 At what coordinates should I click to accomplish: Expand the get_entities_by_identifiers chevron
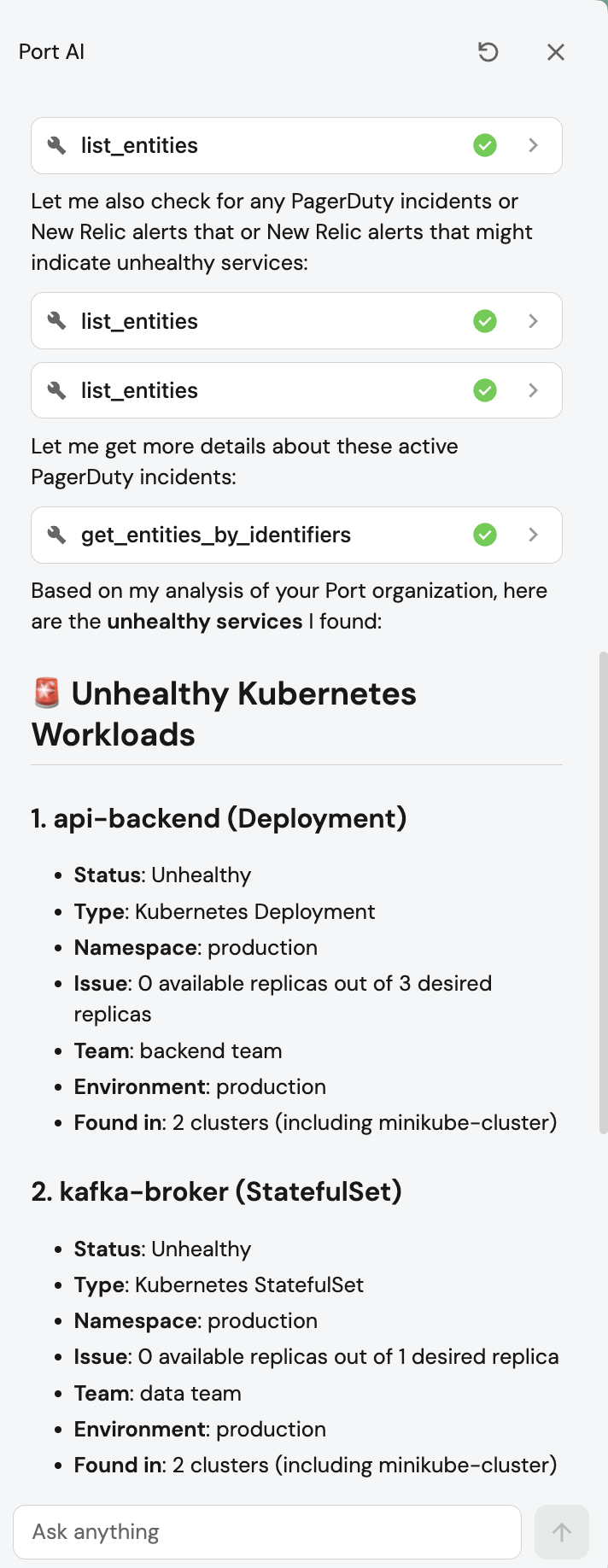coord(533,535)
